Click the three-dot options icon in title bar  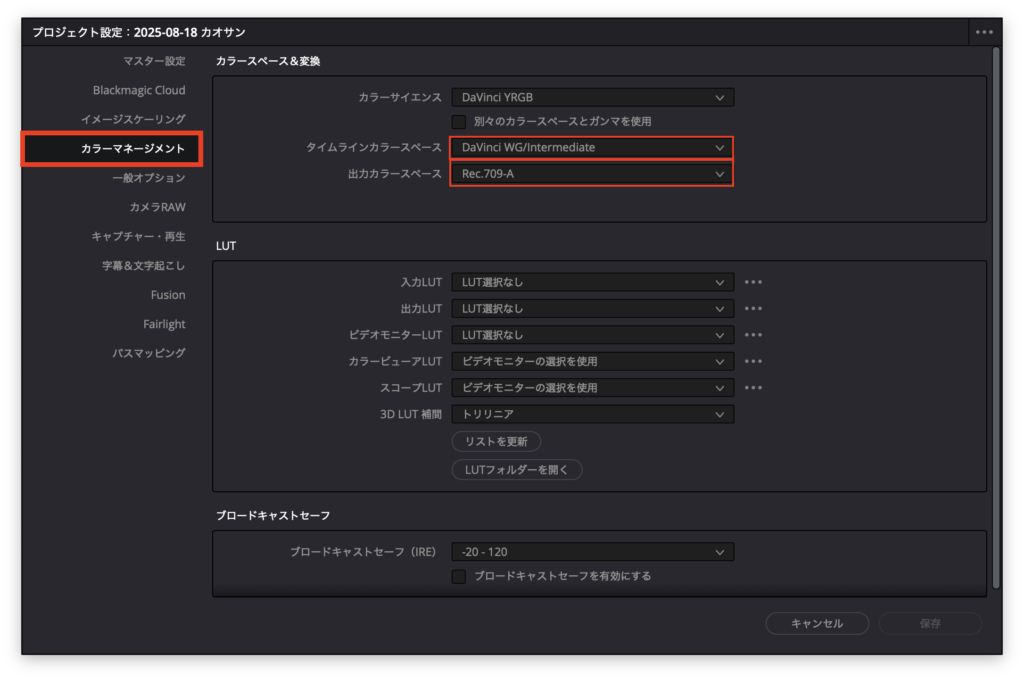(984, 32)
